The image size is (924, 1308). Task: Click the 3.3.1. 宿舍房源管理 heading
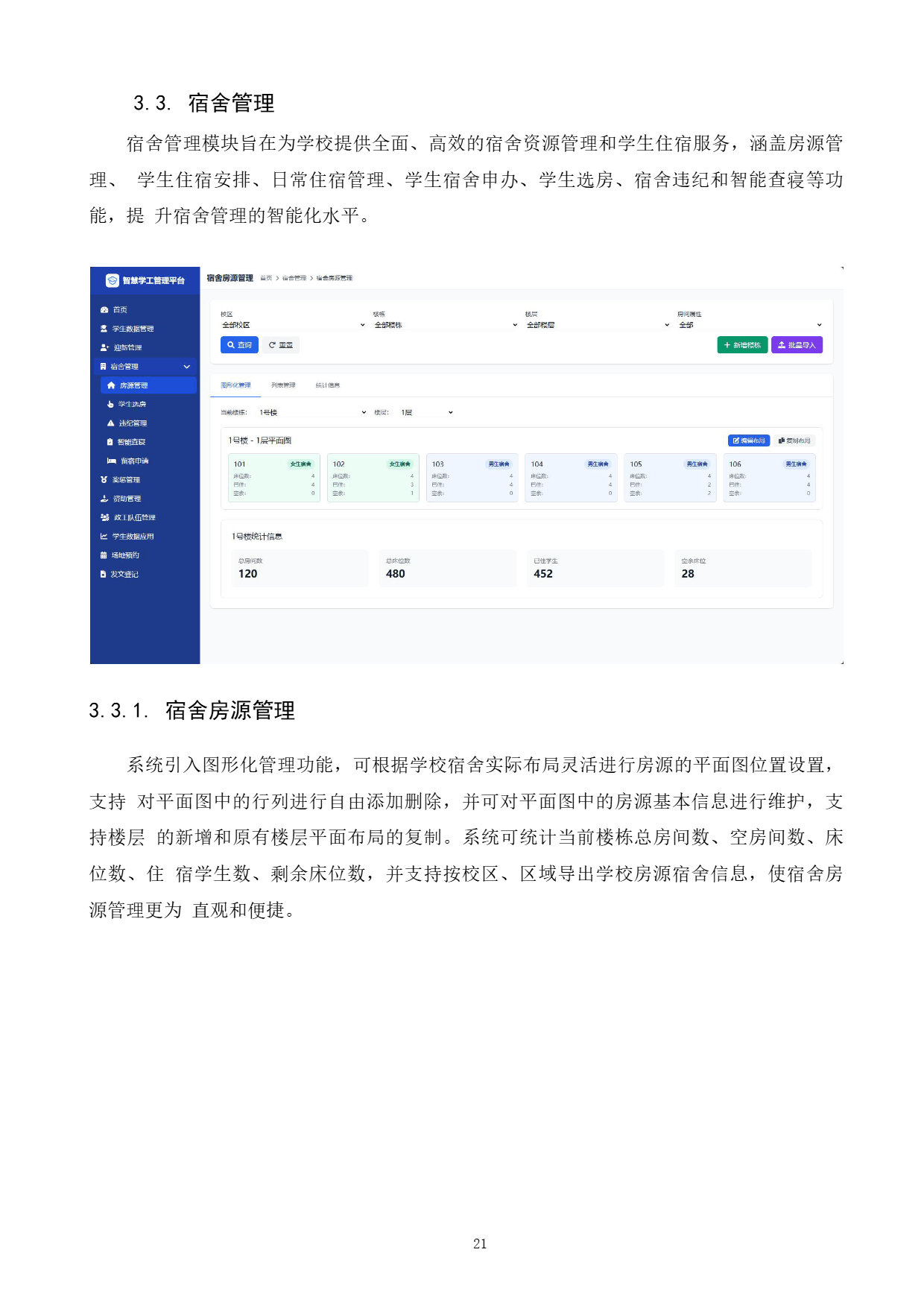192,711
